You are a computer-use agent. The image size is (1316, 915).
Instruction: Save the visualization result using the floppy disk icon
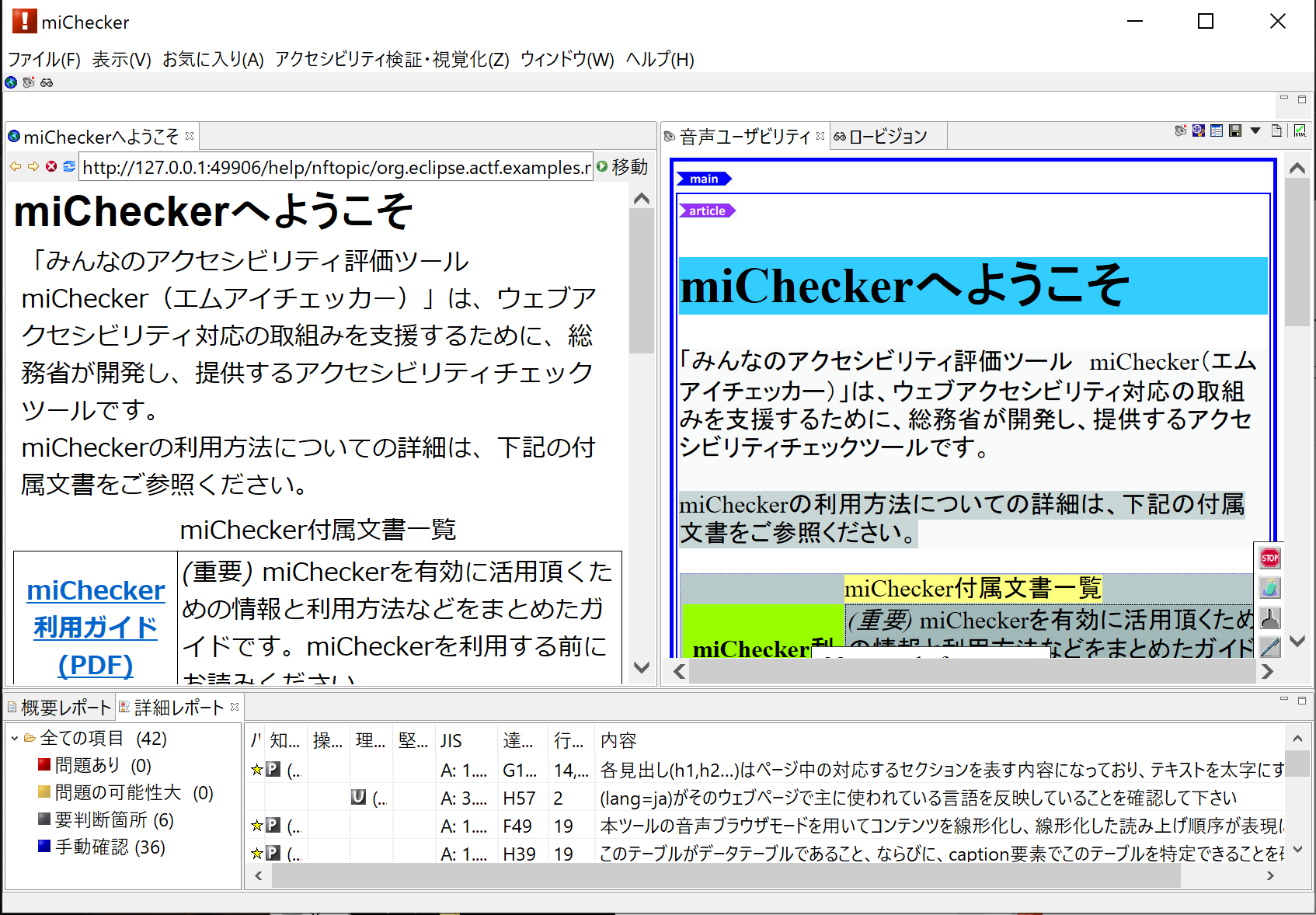[1235, 130]
